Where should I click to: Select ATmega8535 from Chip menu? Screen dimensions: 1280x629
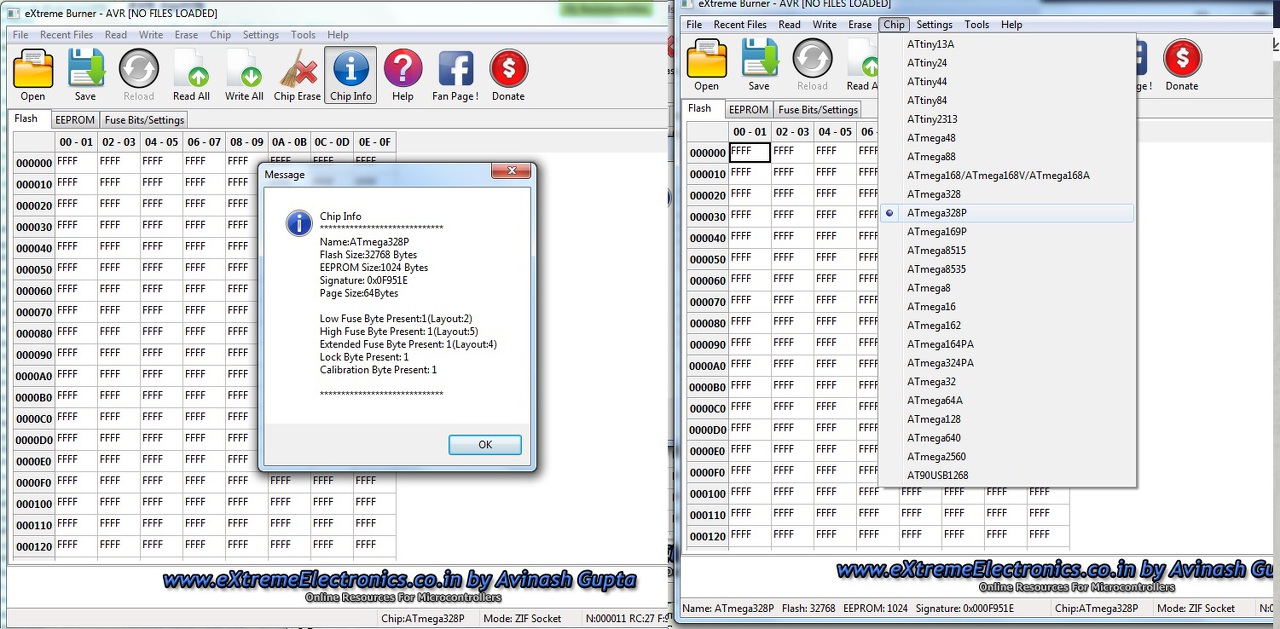[x=1007, y=269]
